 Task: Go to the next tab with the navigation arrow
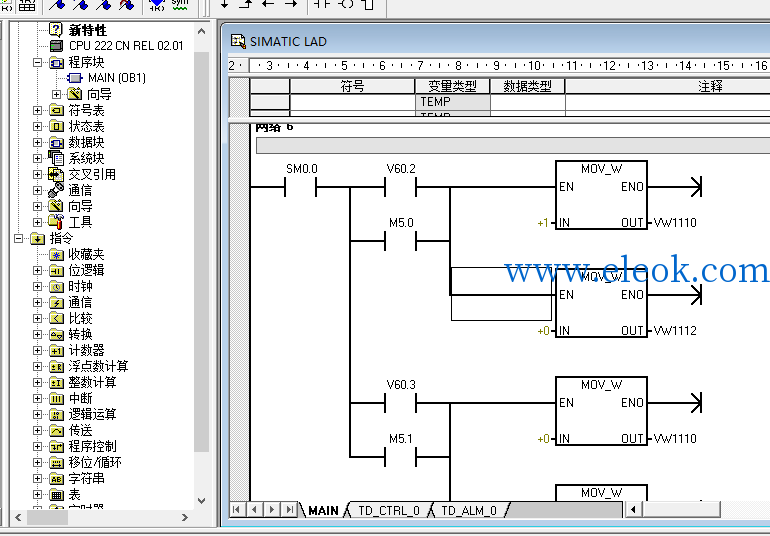(x=272, y=509)
